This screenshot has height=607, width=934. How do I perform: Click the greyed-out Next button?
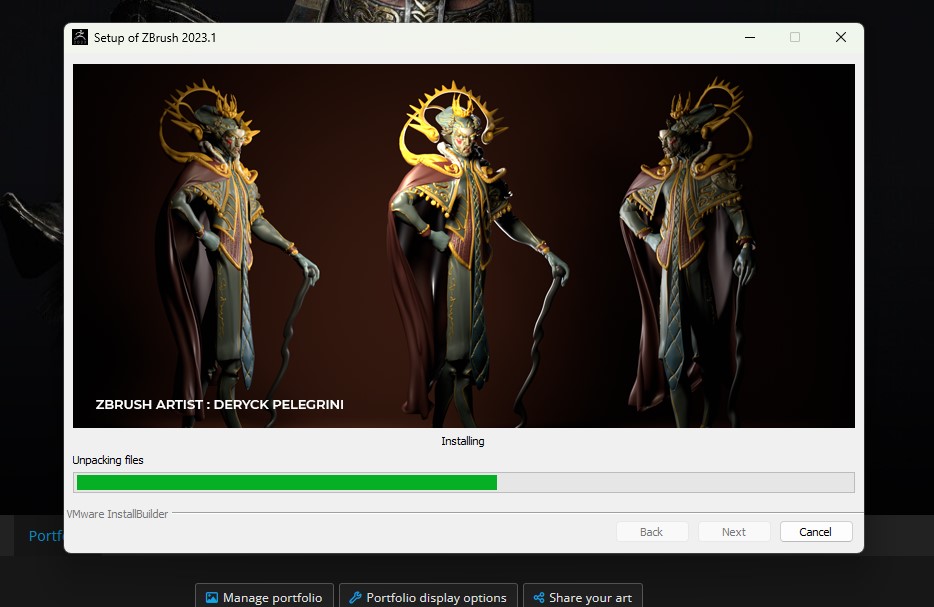click(734, 531)
